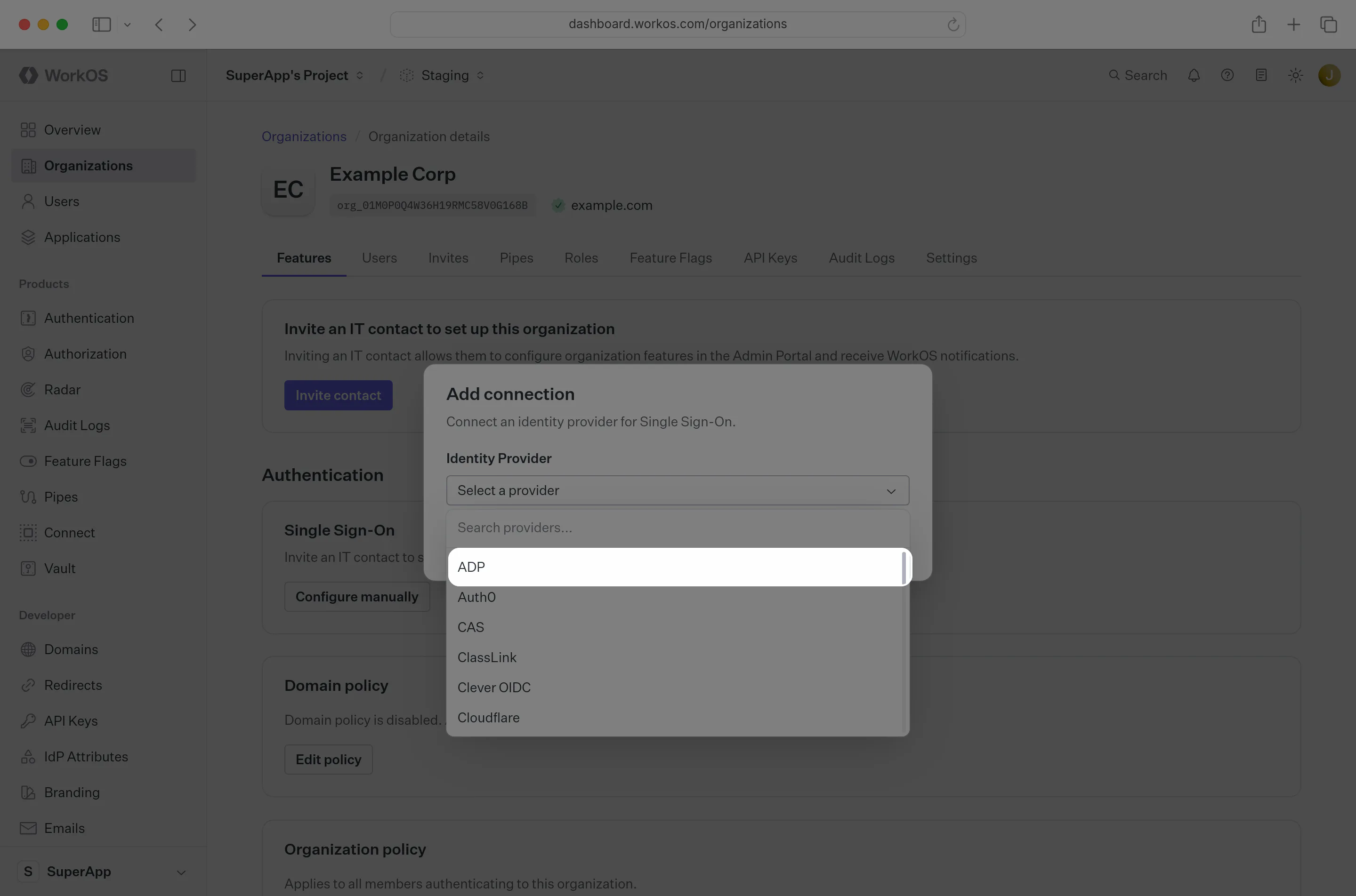The height and width of the screenshot is (896, 1356).
Task: Open the Select a provider dropdown
Action: [x=678, y=490]
